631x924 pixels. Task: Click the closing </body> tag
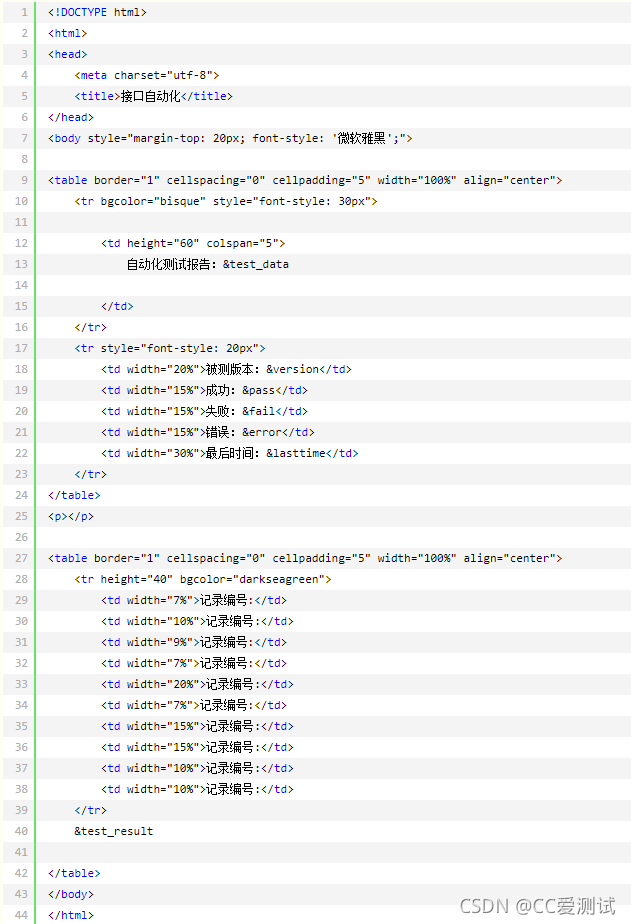pos(71,895)
